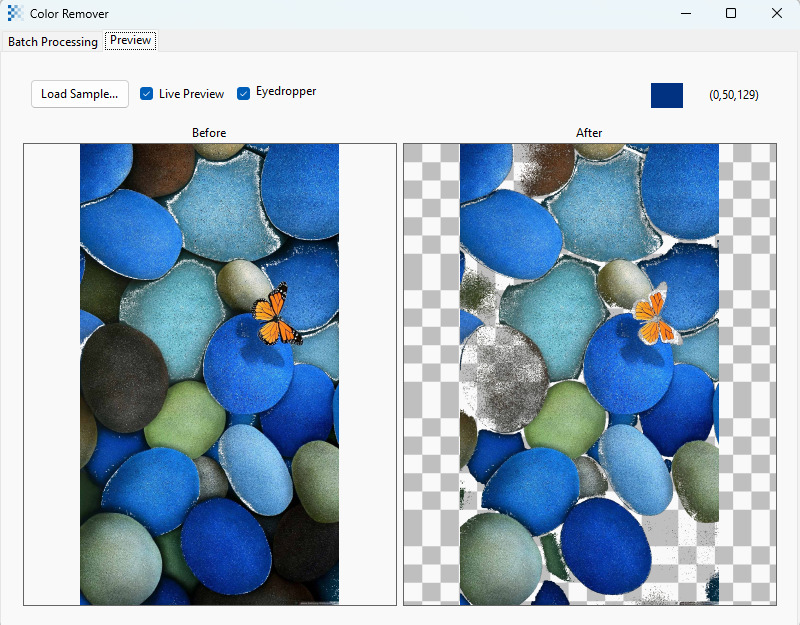Pick the large dark gray stone in Before image

click(122, 378)
